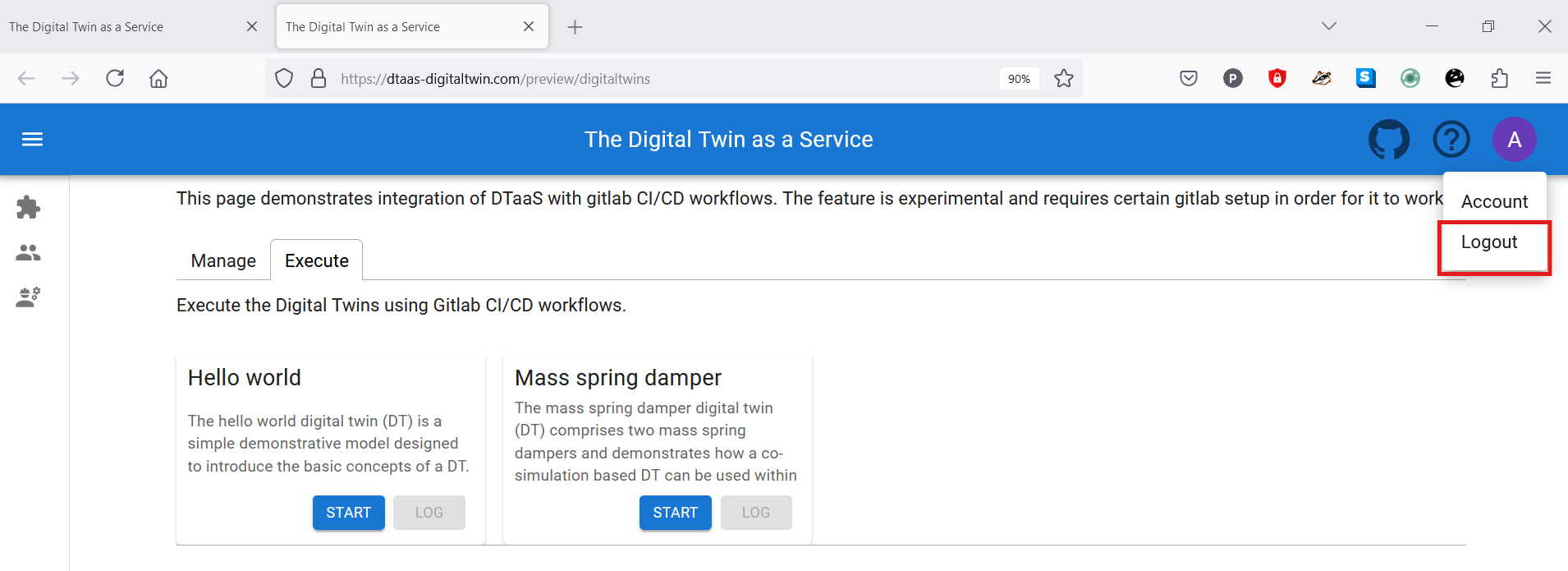Screen dimensions: 1568x571
Task: Open the people-with-gears sidebar icon
Action: 29,297
